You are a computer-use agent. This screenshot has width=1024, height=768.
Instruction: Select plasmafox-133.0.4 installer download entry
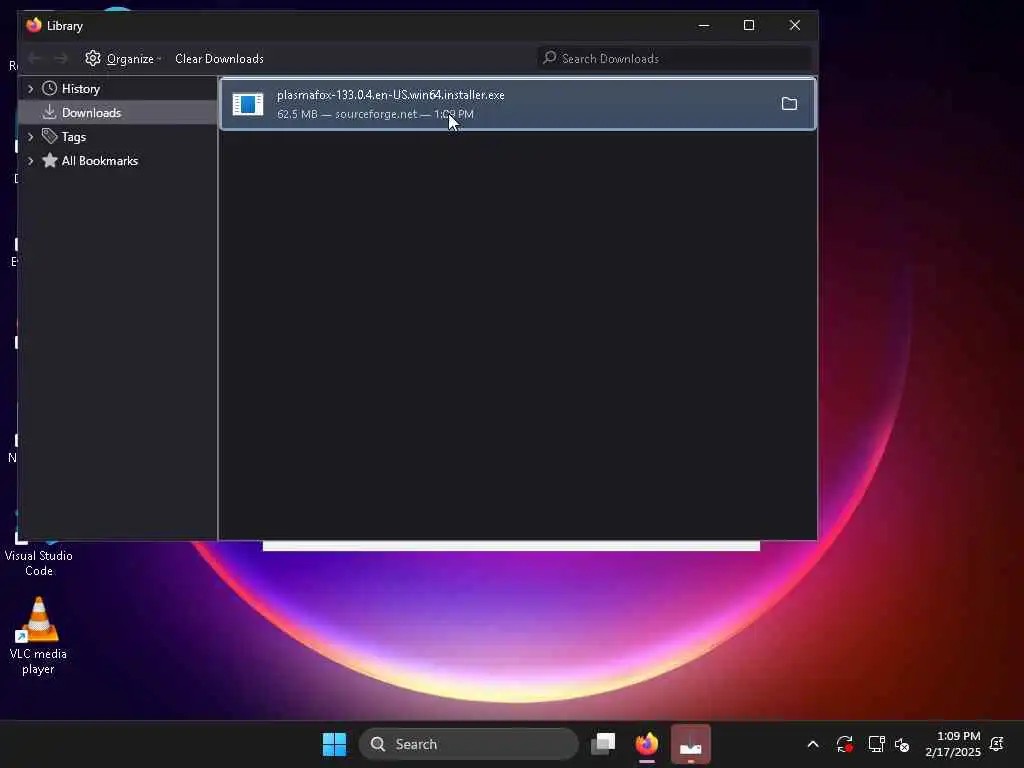pyautogui.click(x=518, y=104)
